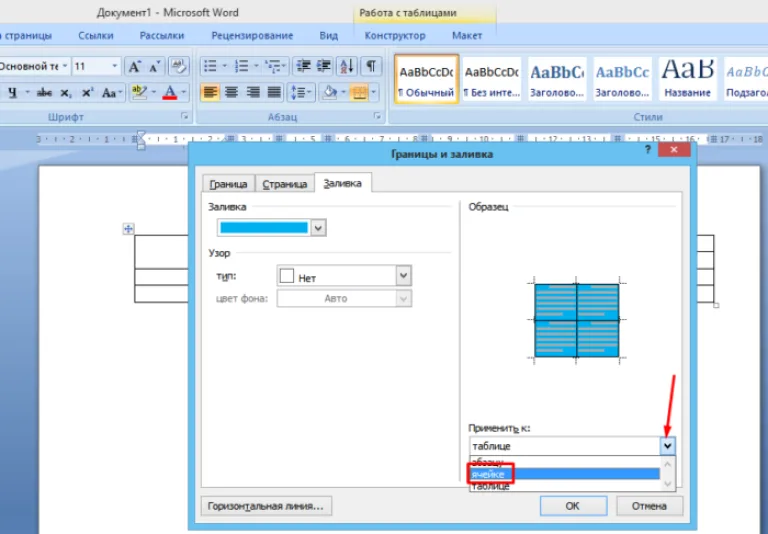Click the blue fill color swatch

pyautogui.click(x=264, y=228)
